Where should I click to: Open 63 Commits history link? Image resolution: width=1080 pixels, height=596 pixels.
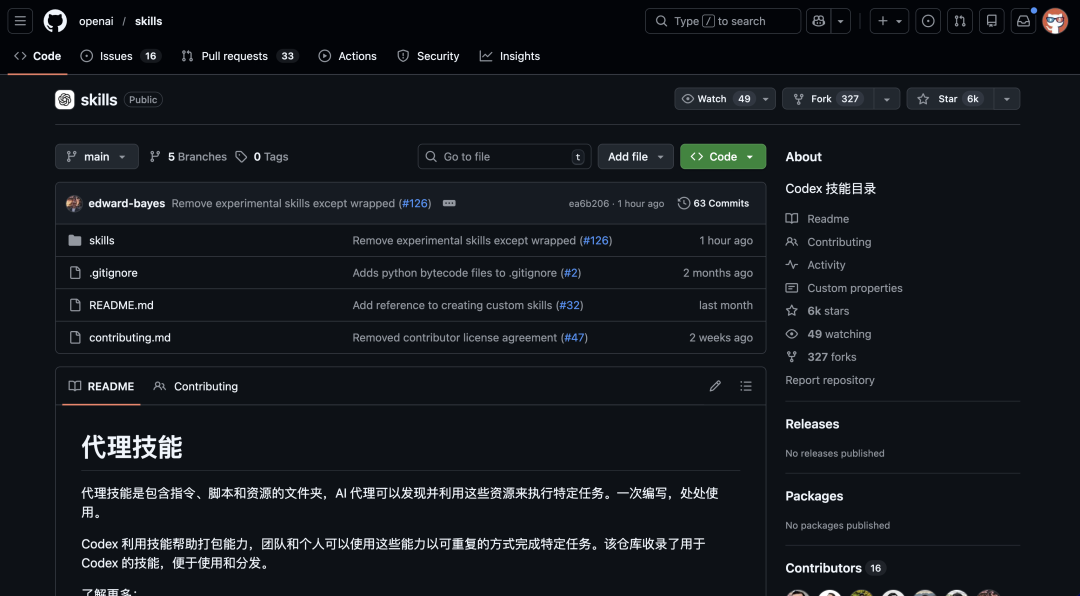coord(714,203)
